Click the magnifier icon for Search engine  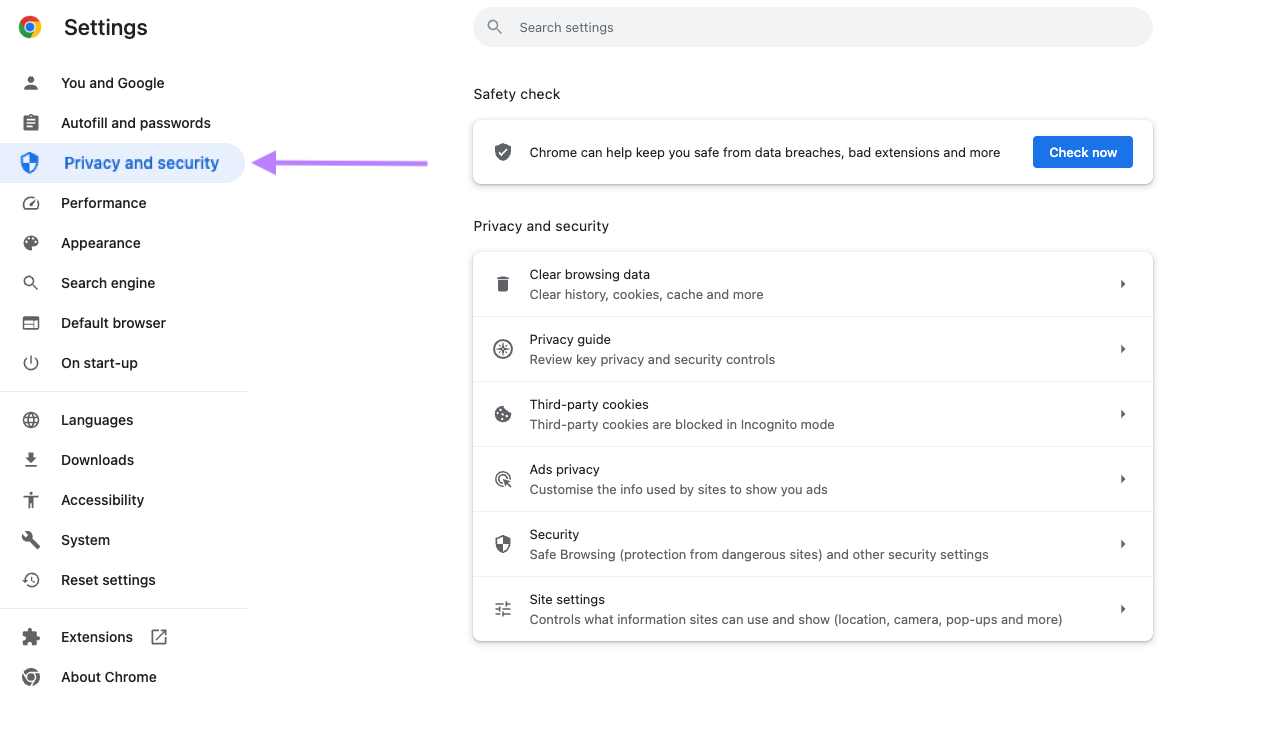pyautogui.click(x=31, y=283)
